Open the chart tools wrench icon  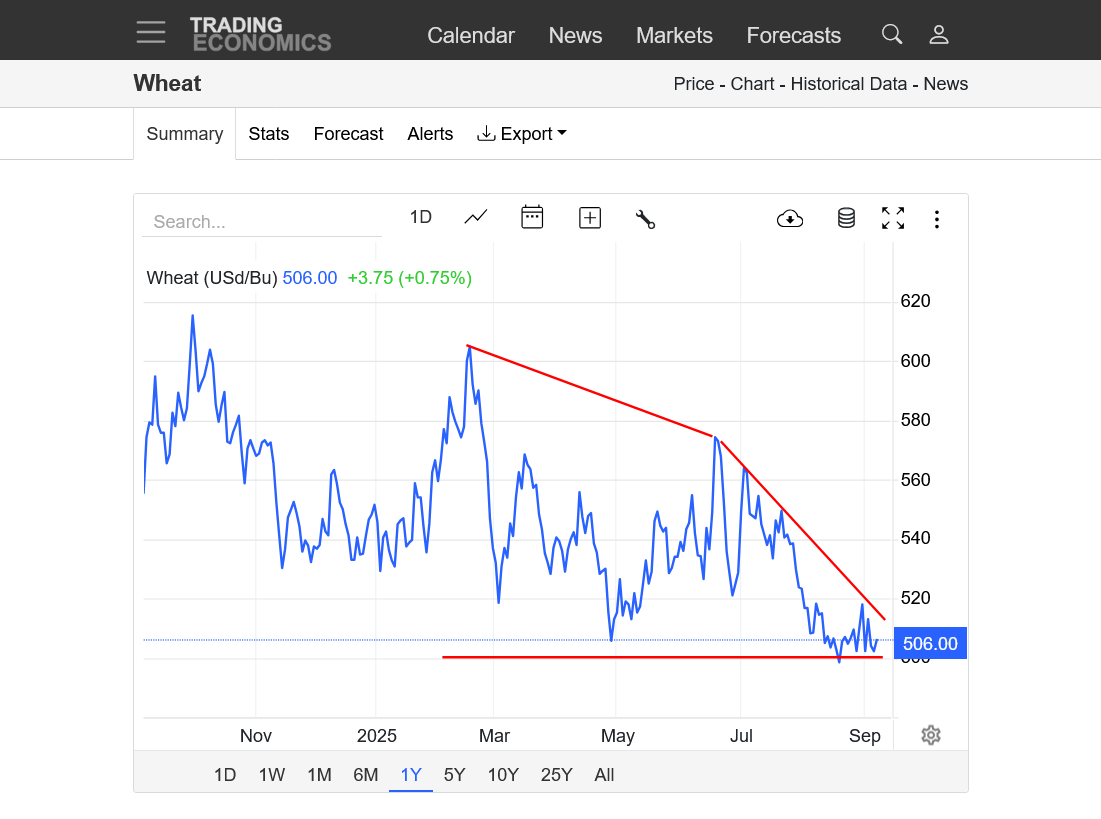(x=645, y=218)
